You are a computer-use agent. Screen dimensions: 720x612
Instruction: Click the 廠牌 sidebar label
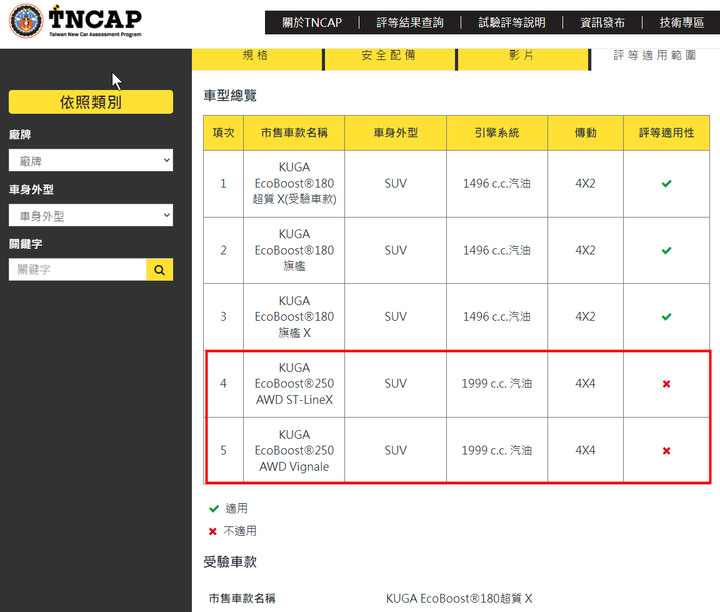click(20, 135)
